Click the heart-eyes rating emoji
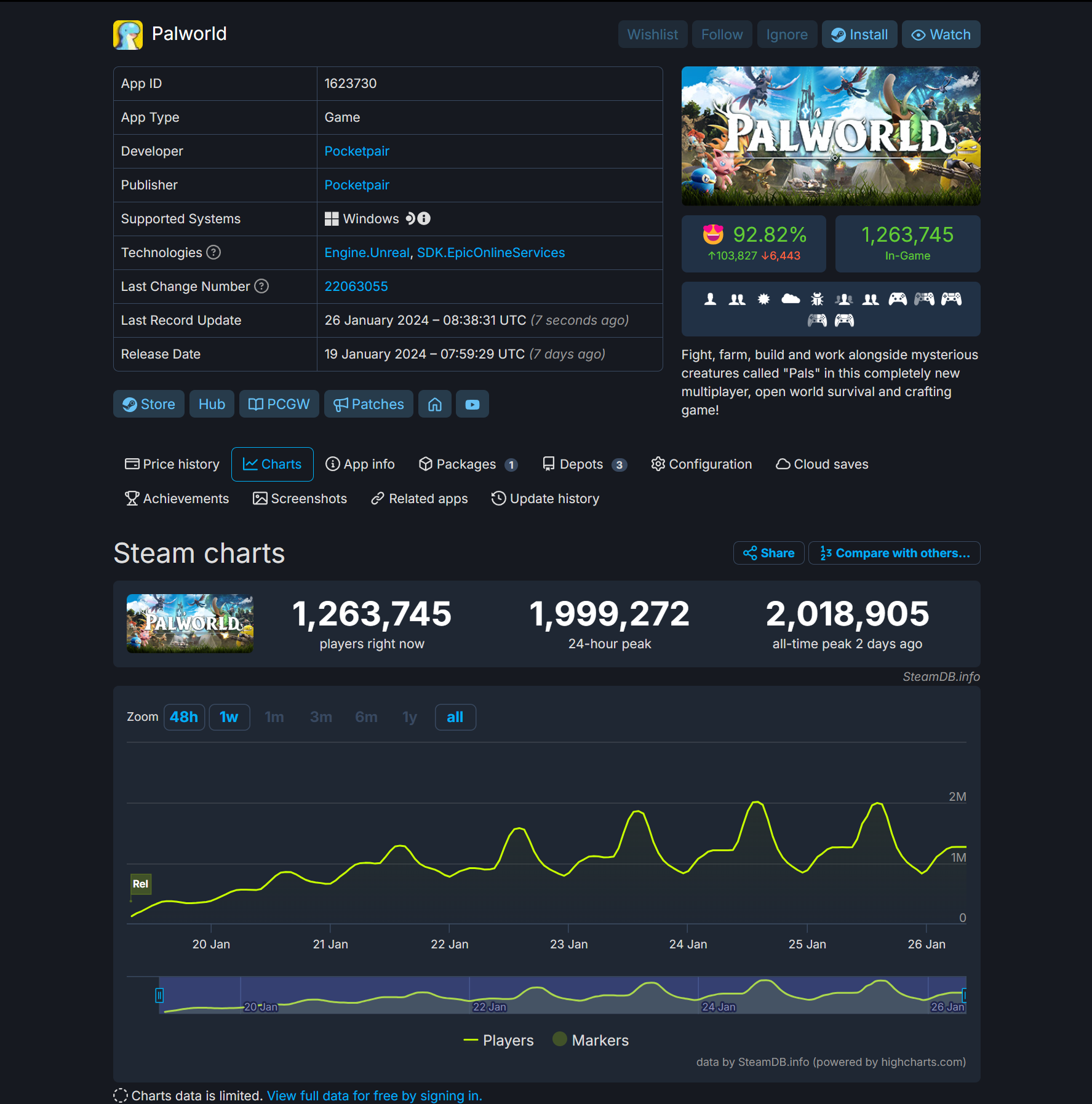 click(713, 234)
